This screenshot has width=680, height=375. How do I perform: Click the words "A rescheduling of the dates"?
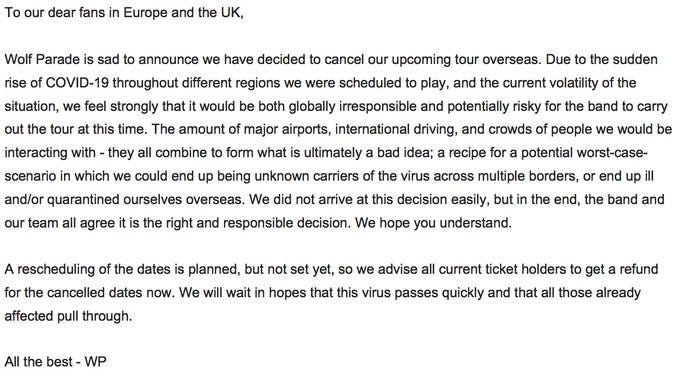tap(88, 269)
